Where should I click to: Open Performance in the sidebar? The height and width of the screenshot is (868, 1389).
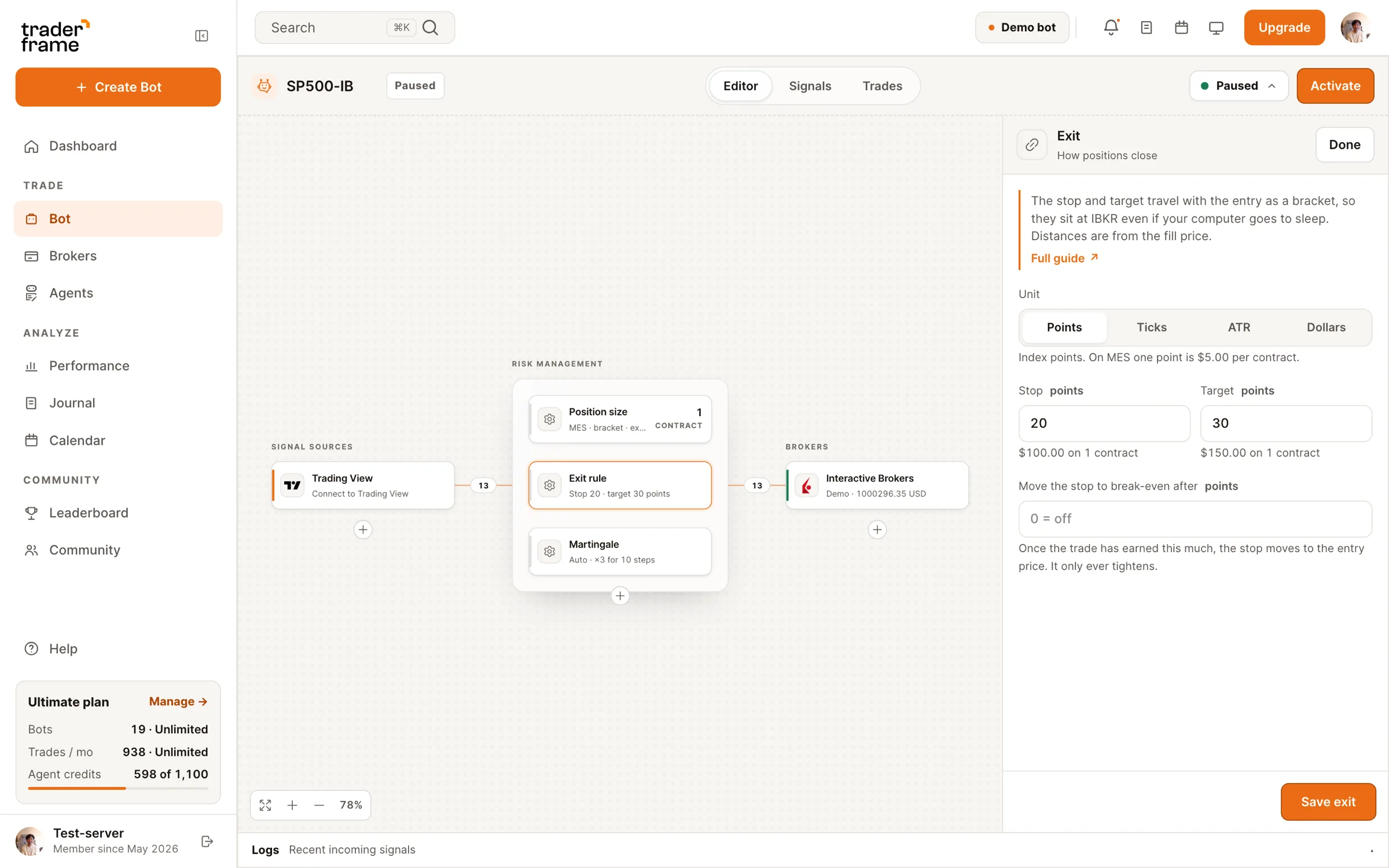118,366
